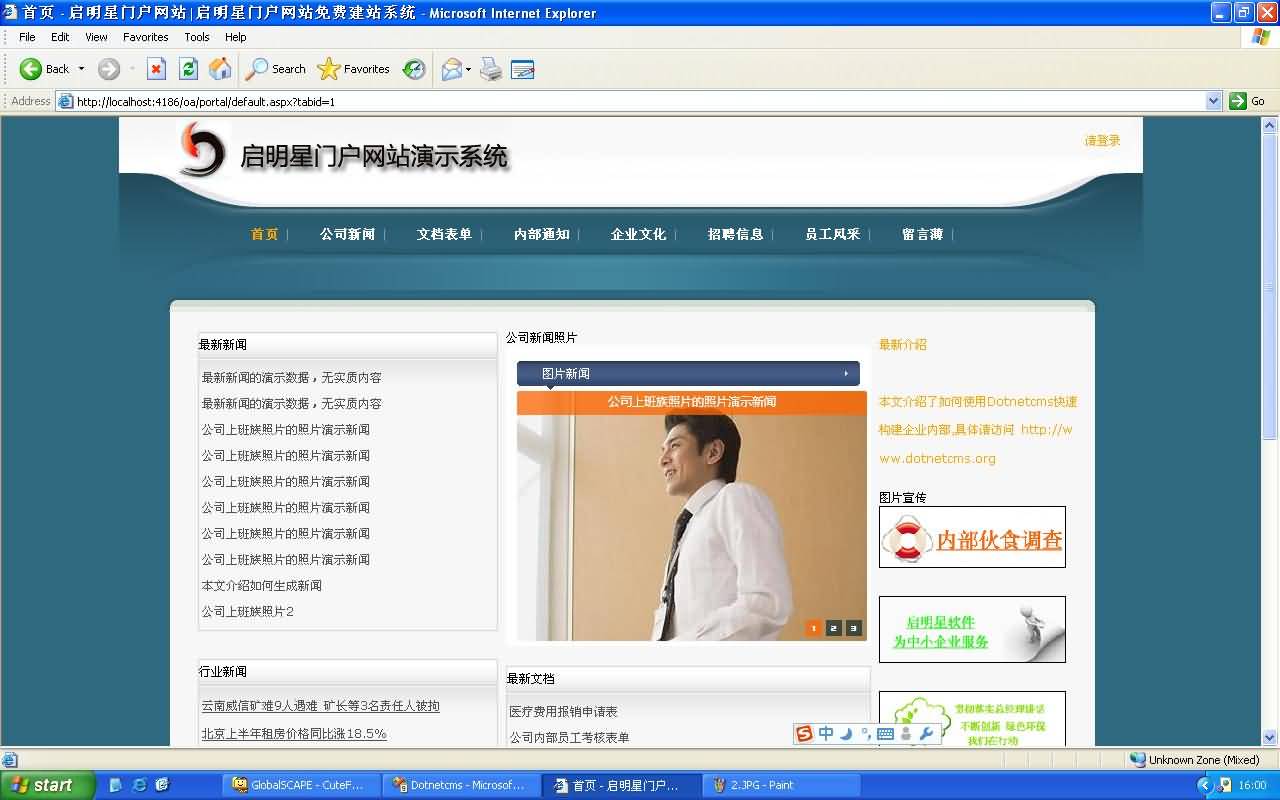The image size is (1280, 800).
Task: Expand the 图片新闻 arrow
Action: pos(846,374)
